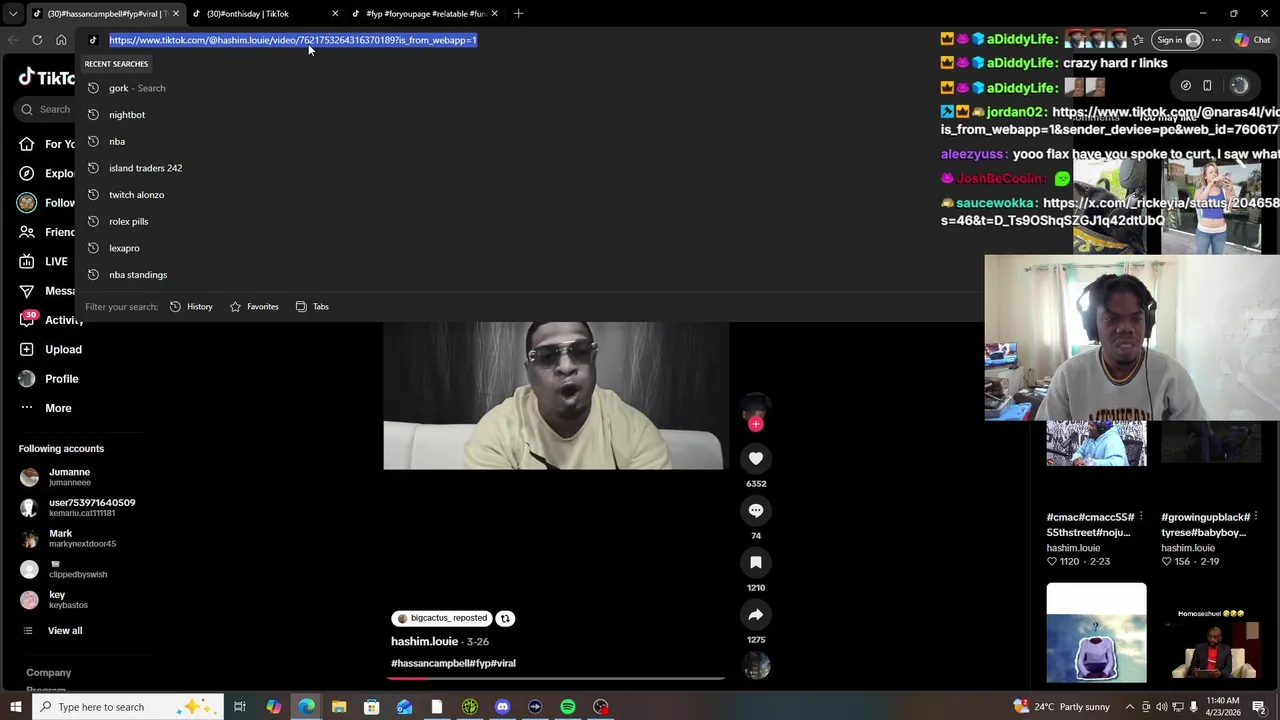
Task: Click the TikTok search field
Action: coord(47,109)
